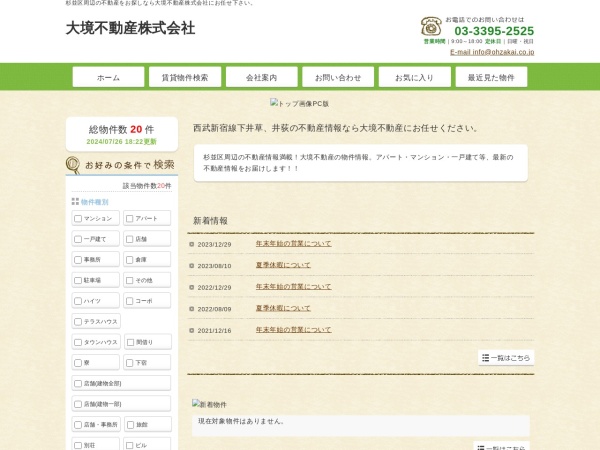Click the phone number 03-3395-2525
The width and height of the screenshot is (600, 450).
(494, 31)
